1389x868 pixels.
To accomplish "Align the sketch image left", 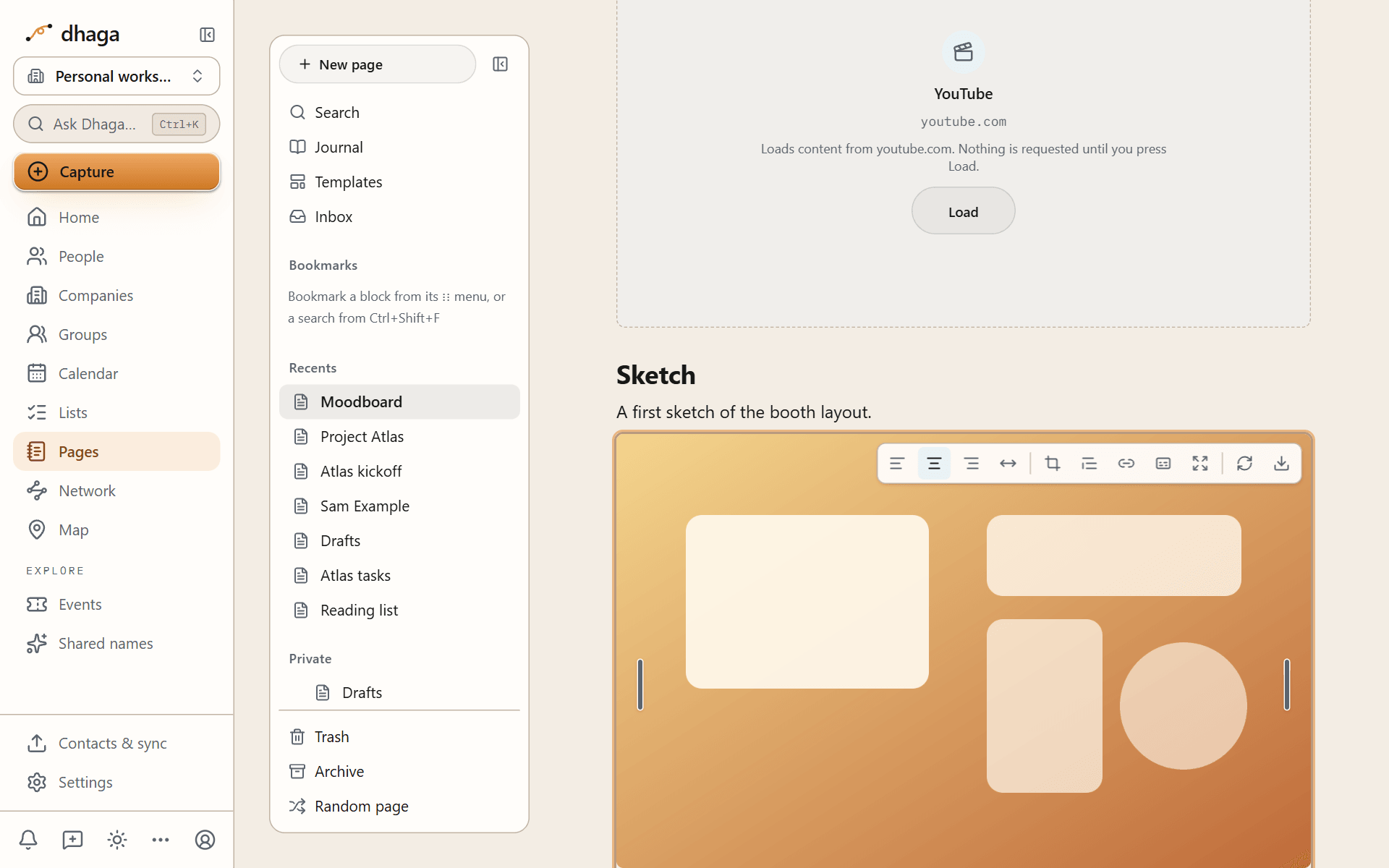I will coord(897,464).
